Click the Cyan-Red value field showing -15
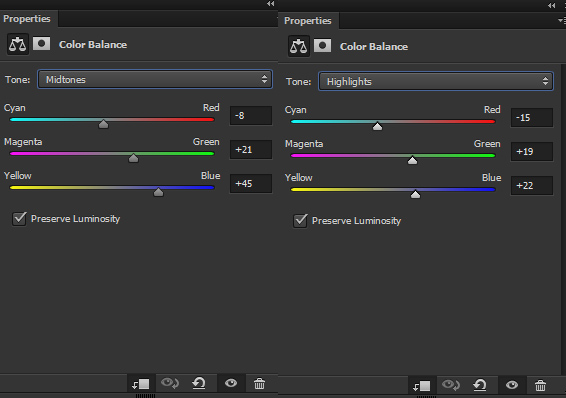The image size is (566, 398). [x=532, y=117]
